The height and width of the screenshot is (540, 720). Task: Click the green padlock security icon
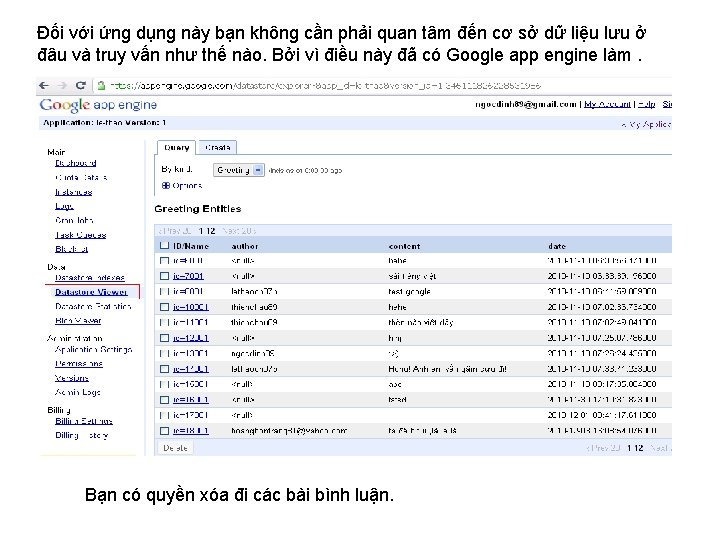tap(101, 85)
